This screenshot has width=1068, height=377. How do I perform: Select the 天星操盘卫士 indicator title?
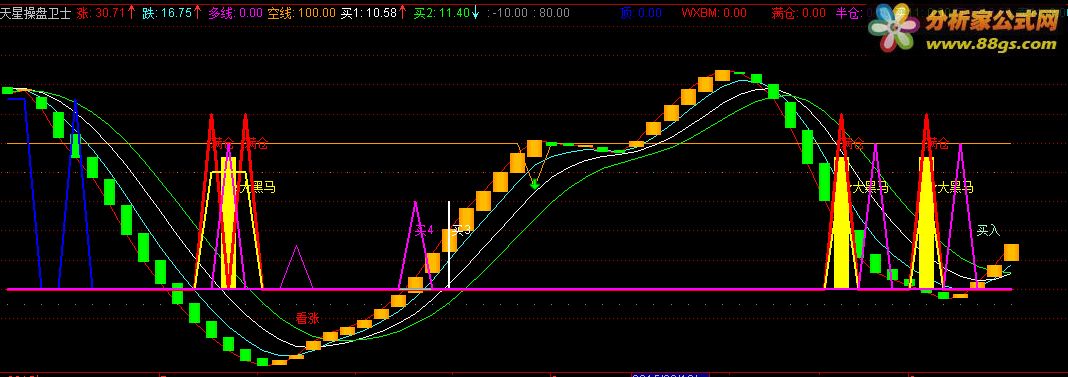36,12
